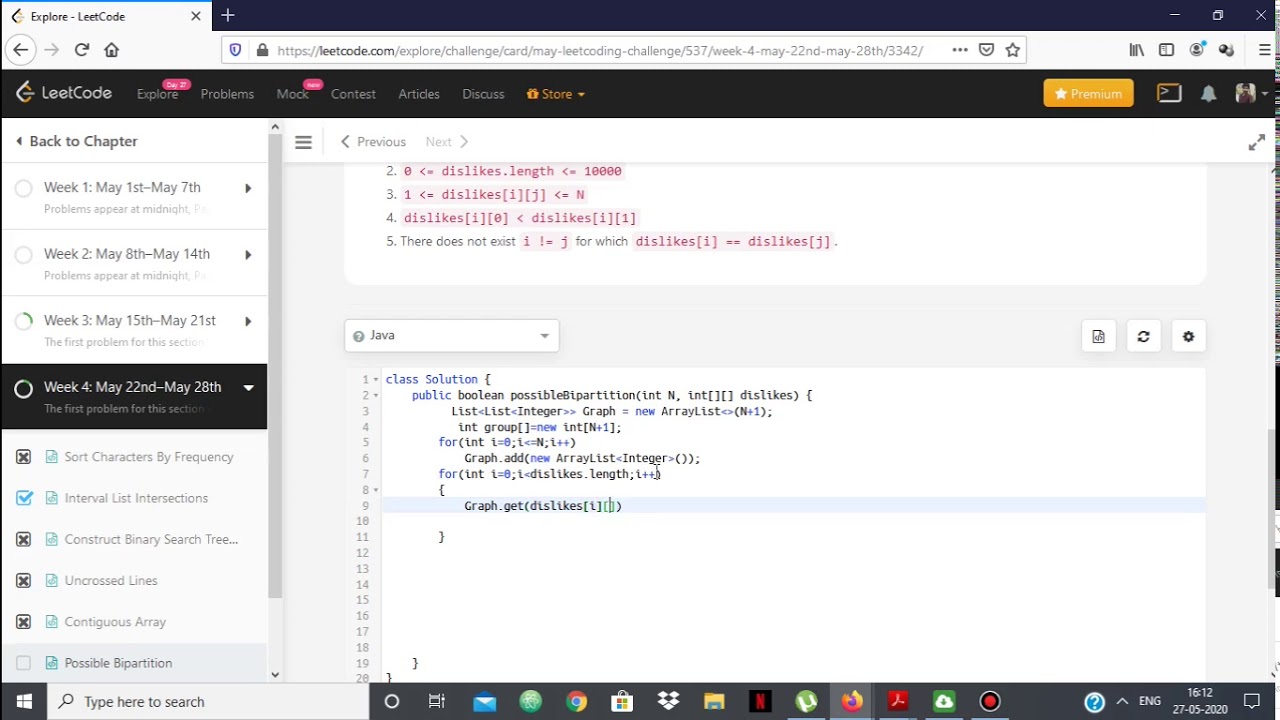This screenshot has width=1280, height=720.
Task: Toggle Sort Characters By Frequency checkbox
Action: click(x=24, y=457)
